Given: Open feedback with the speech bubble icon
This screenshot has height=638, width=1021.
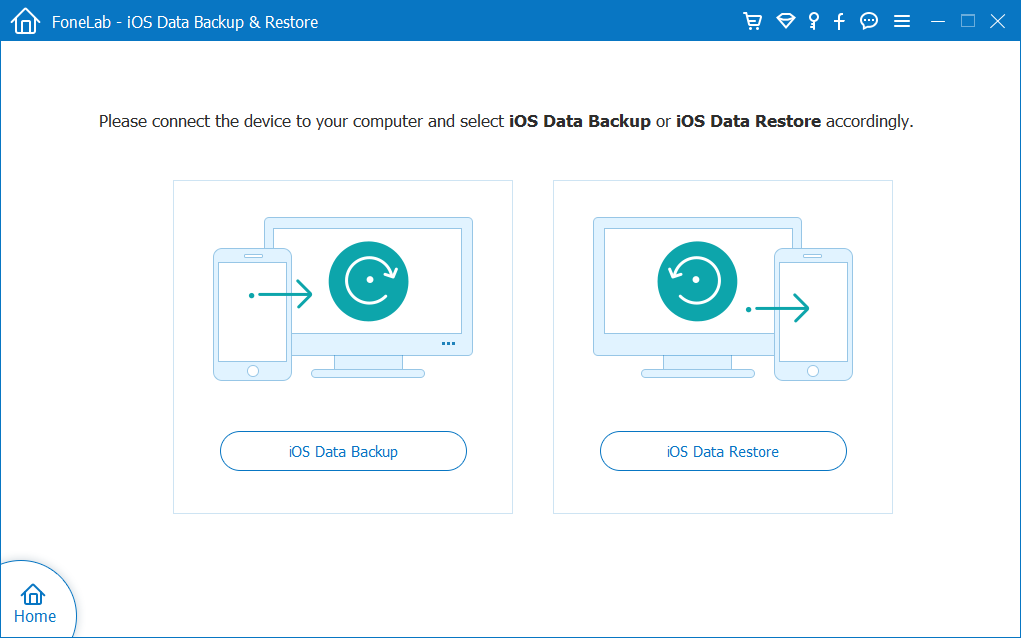Looking at the screenshot, I should point(868,21).
